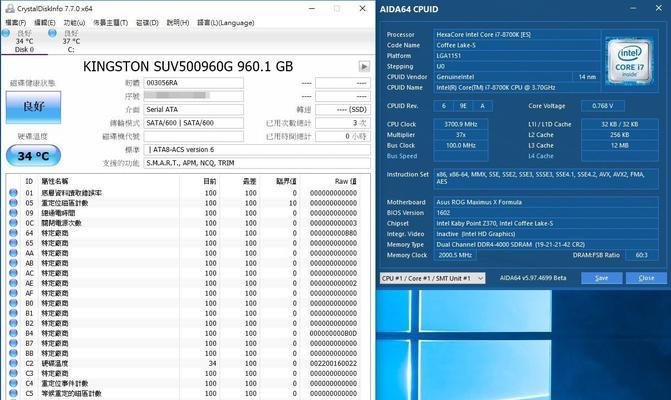Viewport: 671px width, 400px height.
Task: Click the firmware field 003056RA
Action: pyautogui.click(x=193, y=83)
